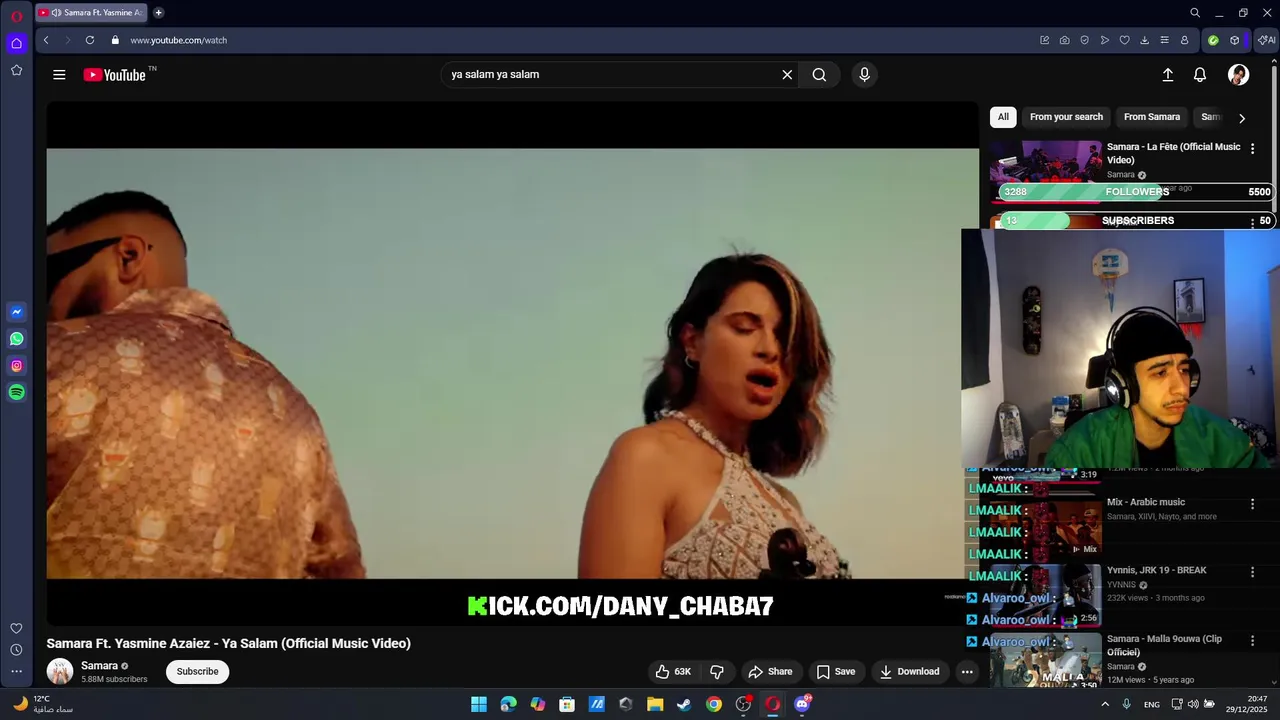This screenshot has height=720, width=1280.
Task: Go back in browser history
Action: [46, 40]
